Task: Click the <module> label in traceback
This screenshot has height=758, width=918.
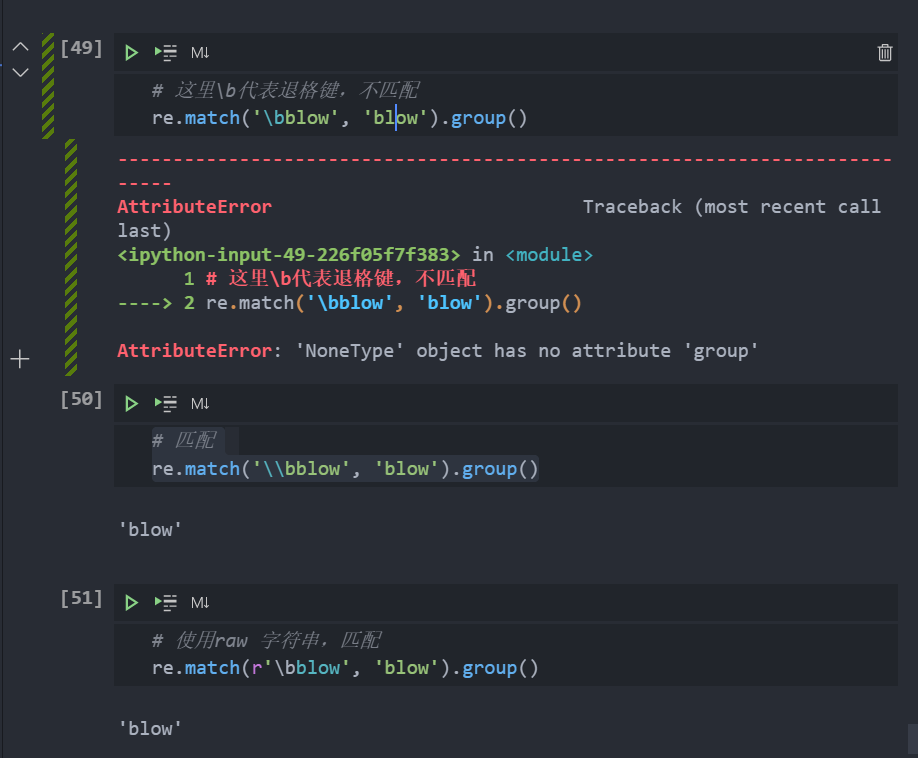Action: point(549,255)
